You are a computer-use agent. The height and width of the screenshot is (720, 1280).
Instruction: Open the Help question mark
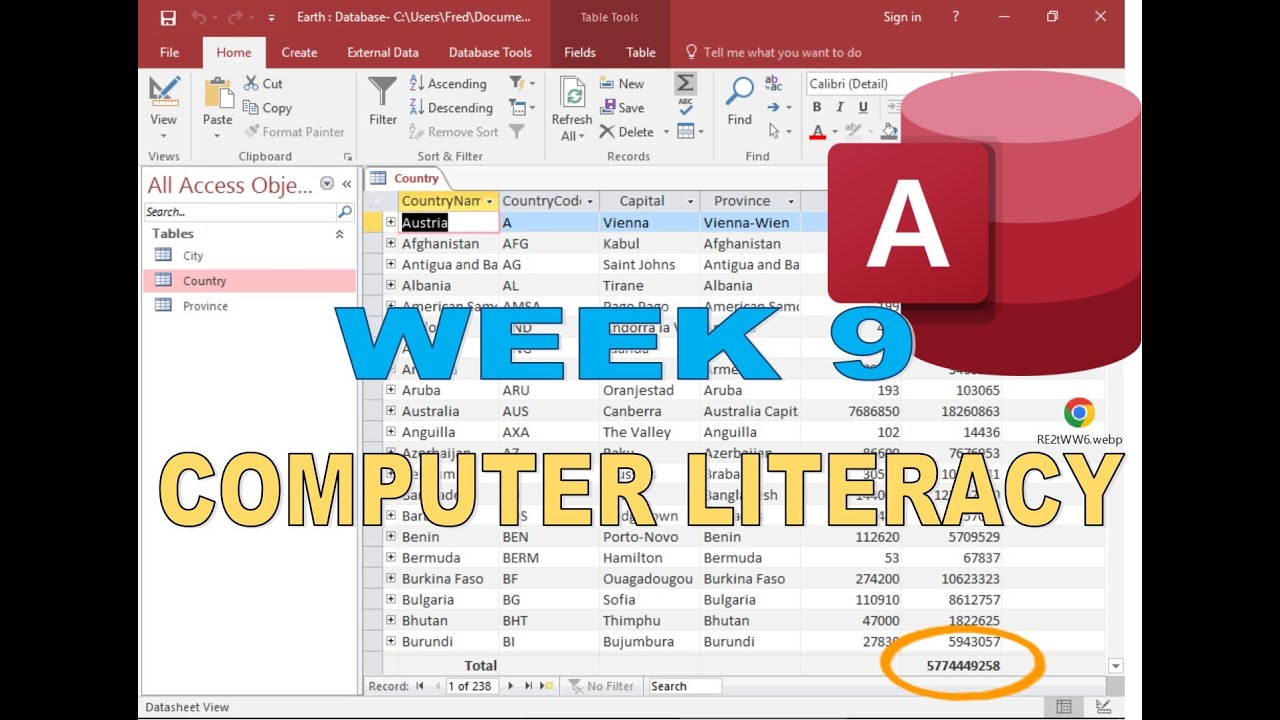click(956, 17)
